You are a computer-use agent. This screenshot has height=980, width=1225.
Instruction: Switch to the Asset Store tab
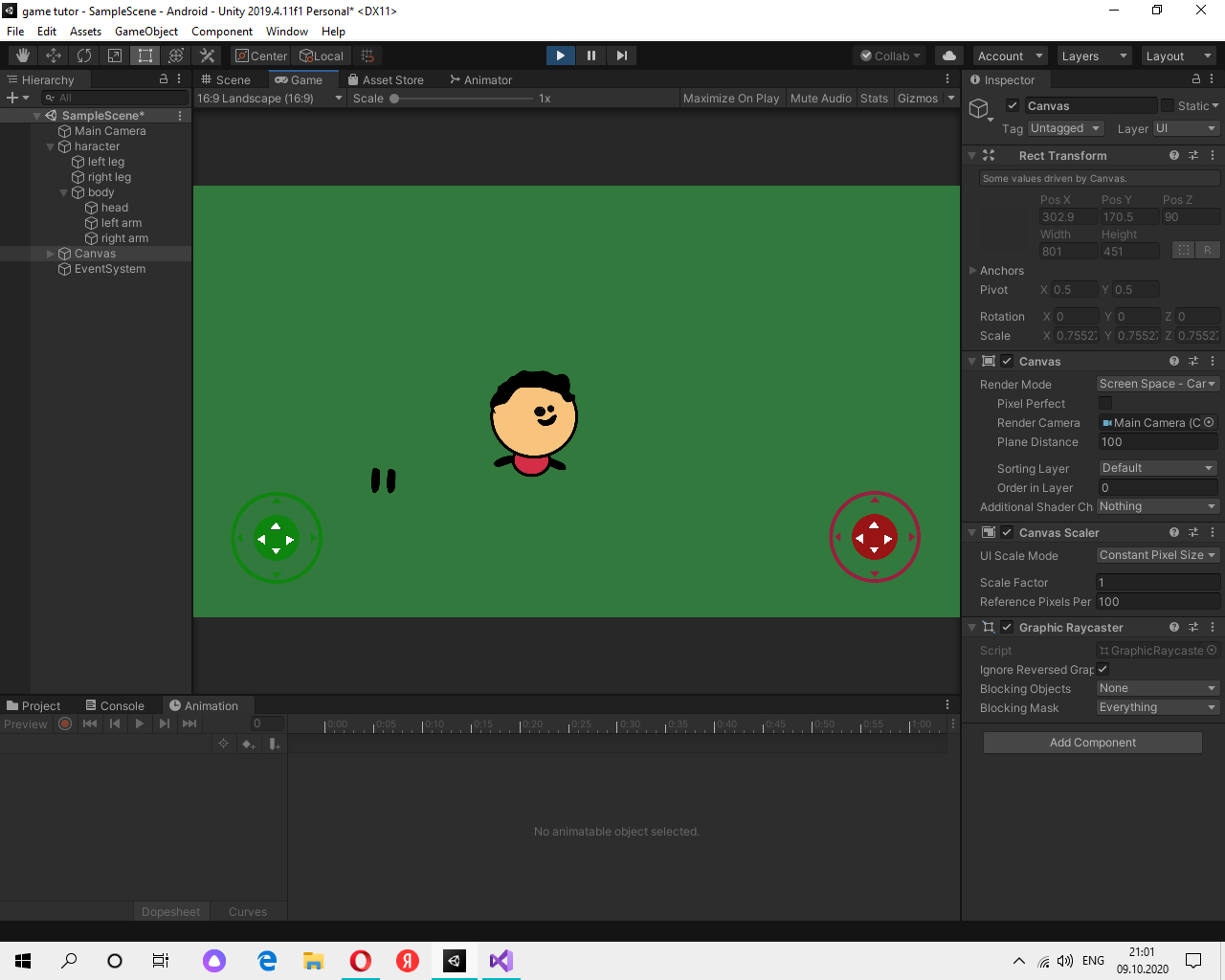click(386, 79)
